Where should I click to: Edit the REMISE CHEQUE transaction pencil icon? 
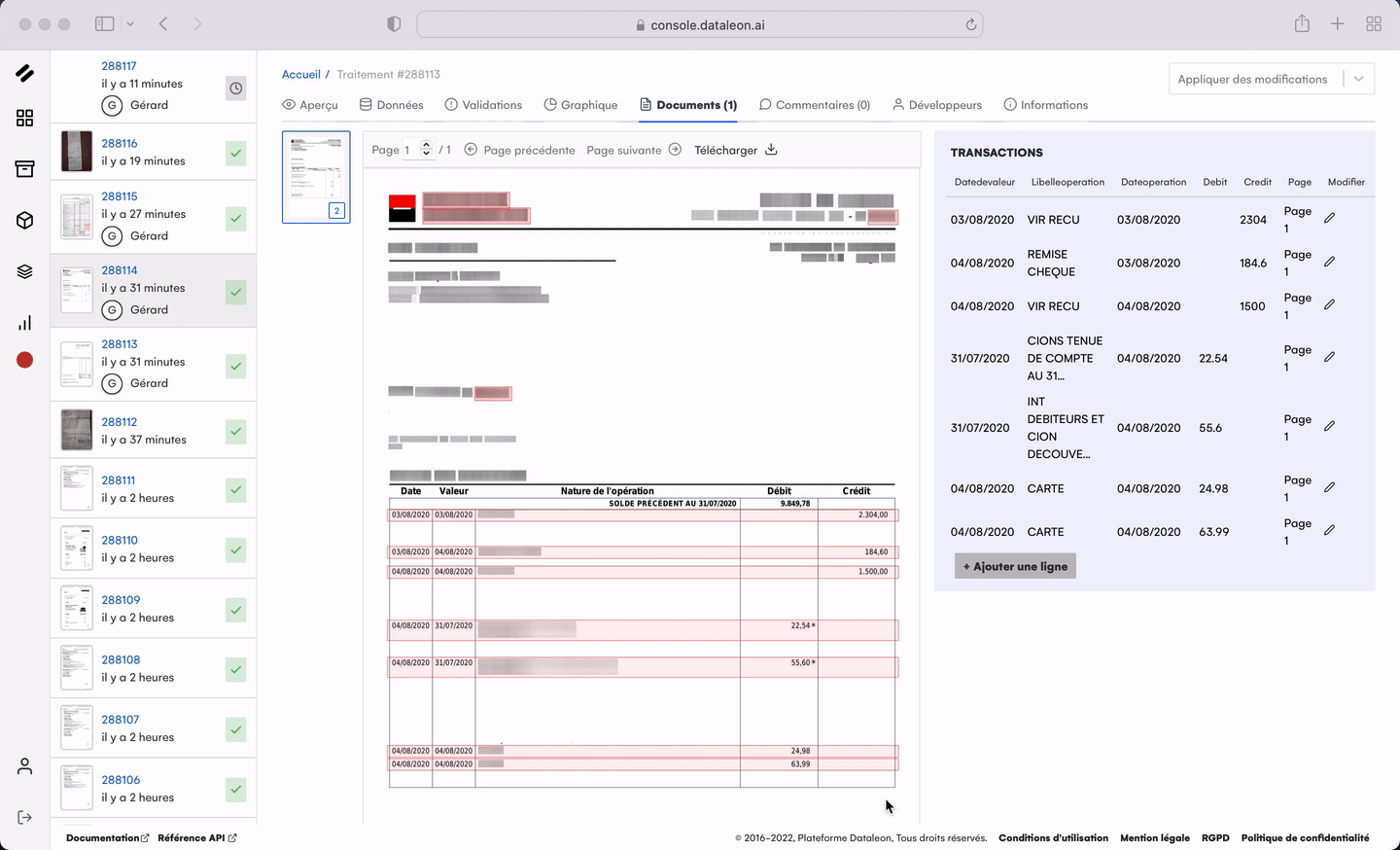pyautogui.click(x=1329, y=262)
